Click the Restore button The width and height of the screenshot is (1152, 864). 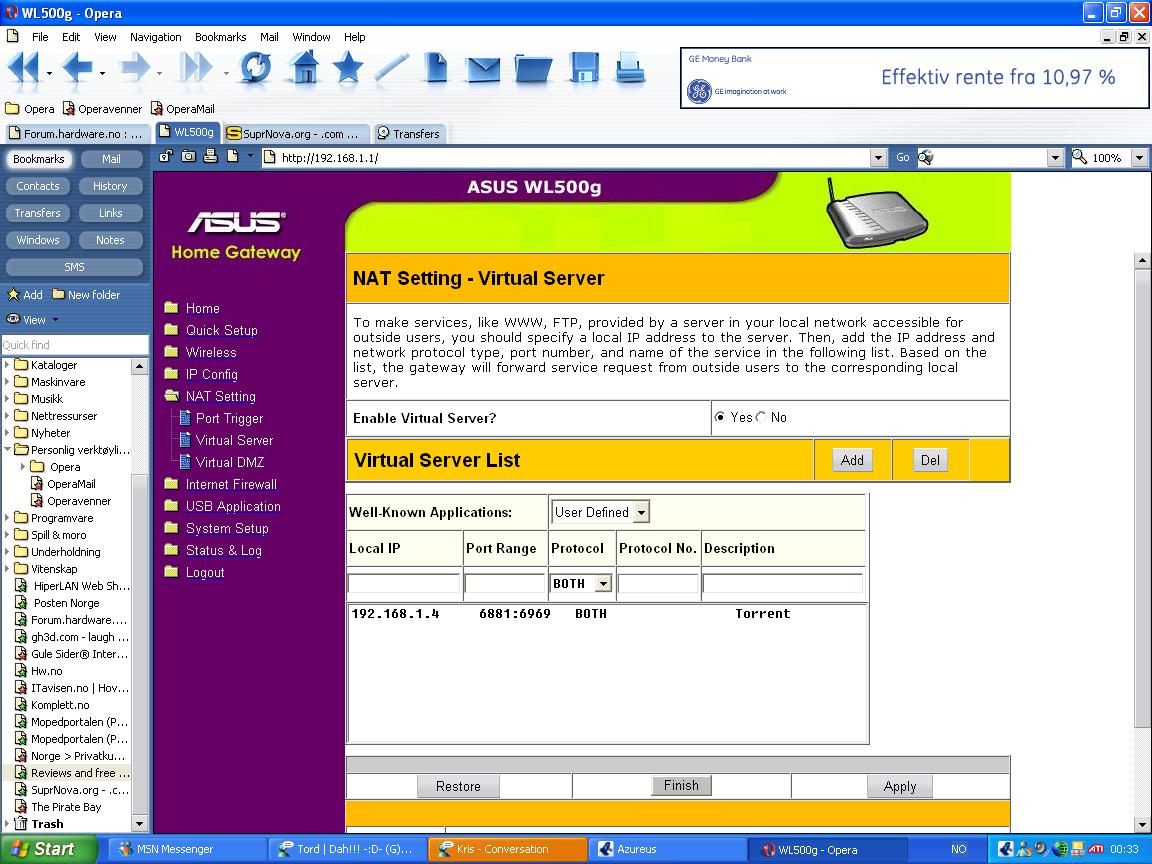click(458, 786)
